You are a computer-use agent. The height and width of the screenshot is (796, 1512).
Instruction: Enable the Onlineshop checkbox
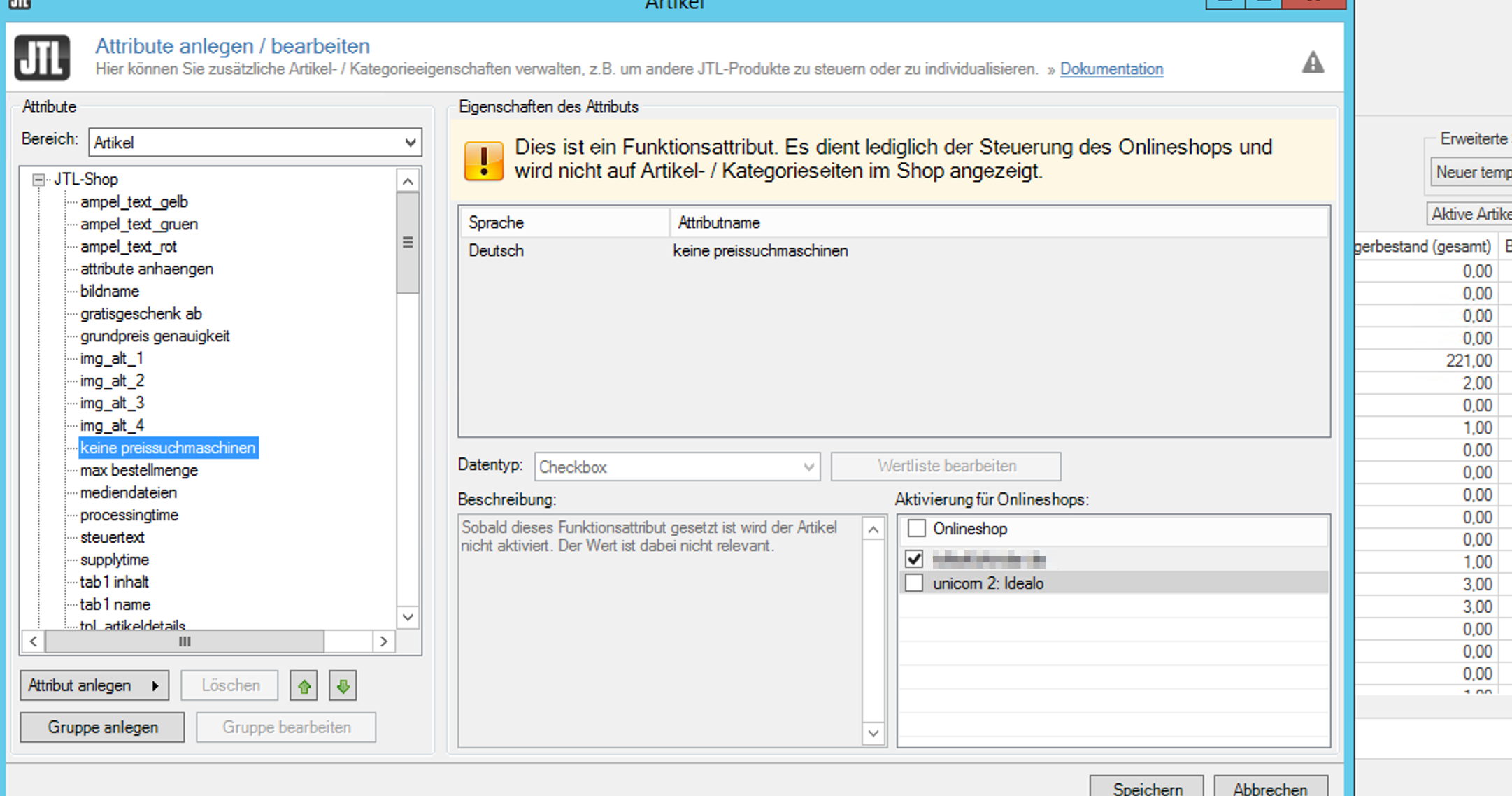[x=916, y=529]
